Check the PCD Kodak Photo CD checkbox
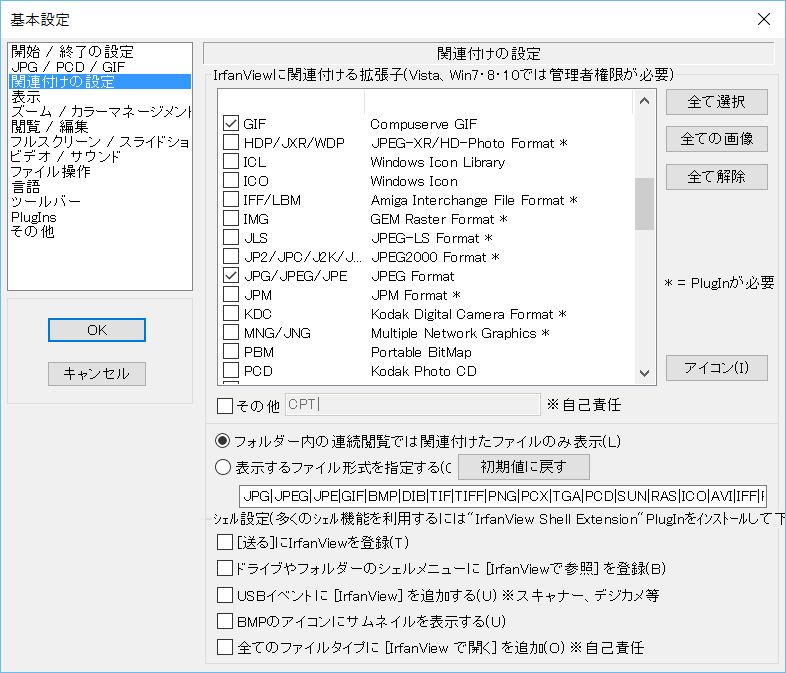The height and width of the screenshot is (673, 786). pos(231,371)
